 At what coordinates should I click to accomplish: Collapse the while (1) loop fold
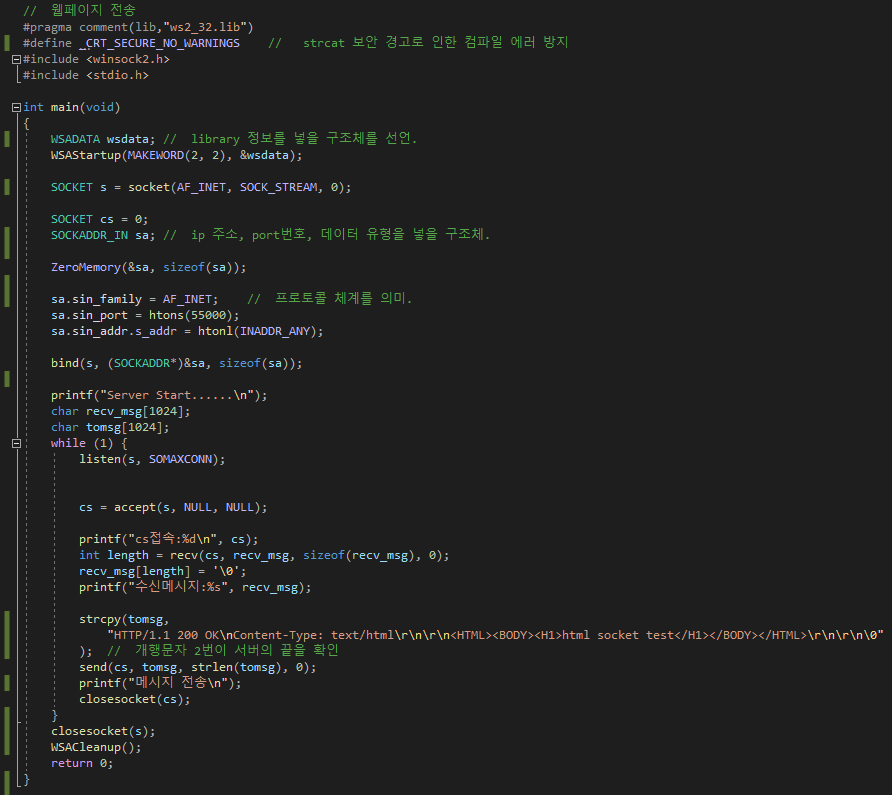click(16, 443)
